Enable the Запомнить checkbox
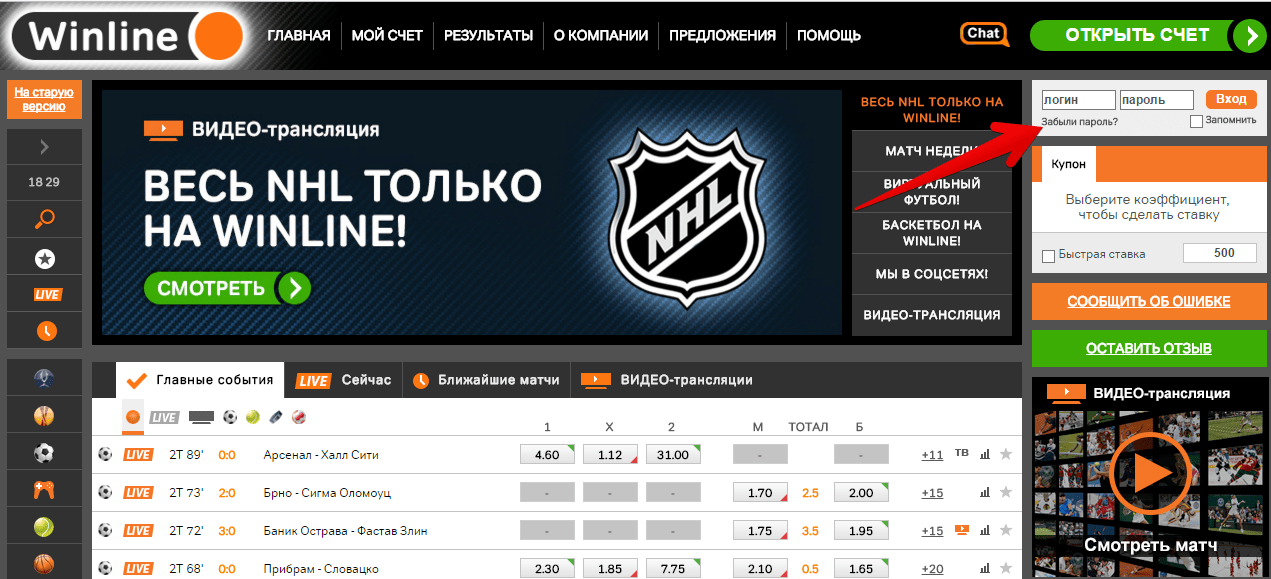Image resolution: width=1271 pixels, height=579 pixels. point(1196,122)
